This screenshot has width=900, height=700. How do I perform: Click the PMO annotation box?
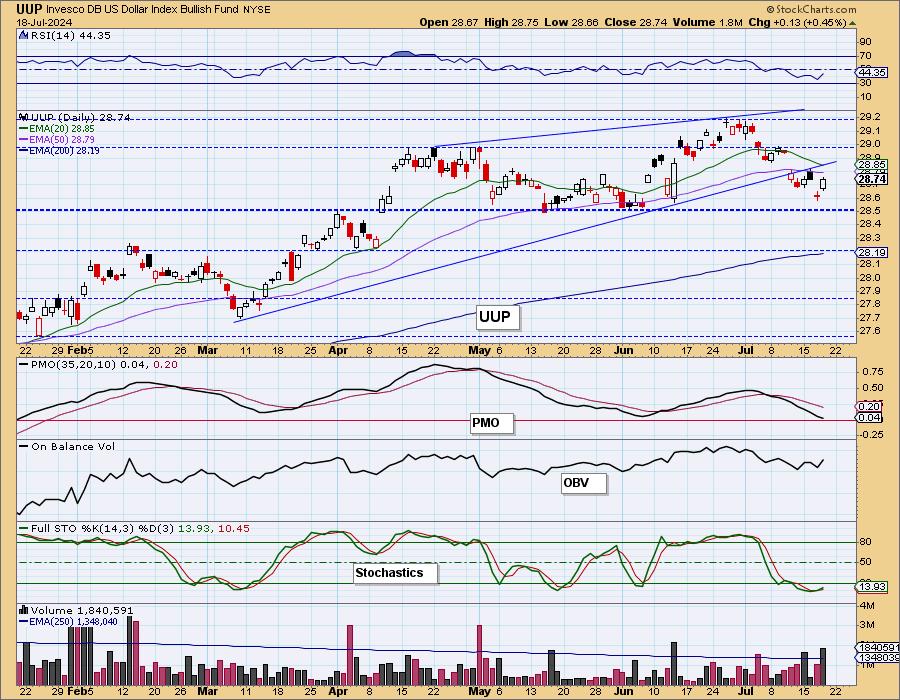(491, 423)
